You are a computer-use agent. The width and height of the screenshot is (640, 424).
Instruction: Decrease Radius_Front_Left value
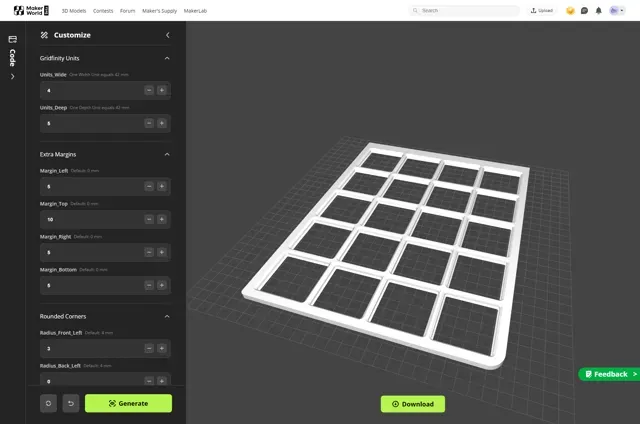(149, 349)
